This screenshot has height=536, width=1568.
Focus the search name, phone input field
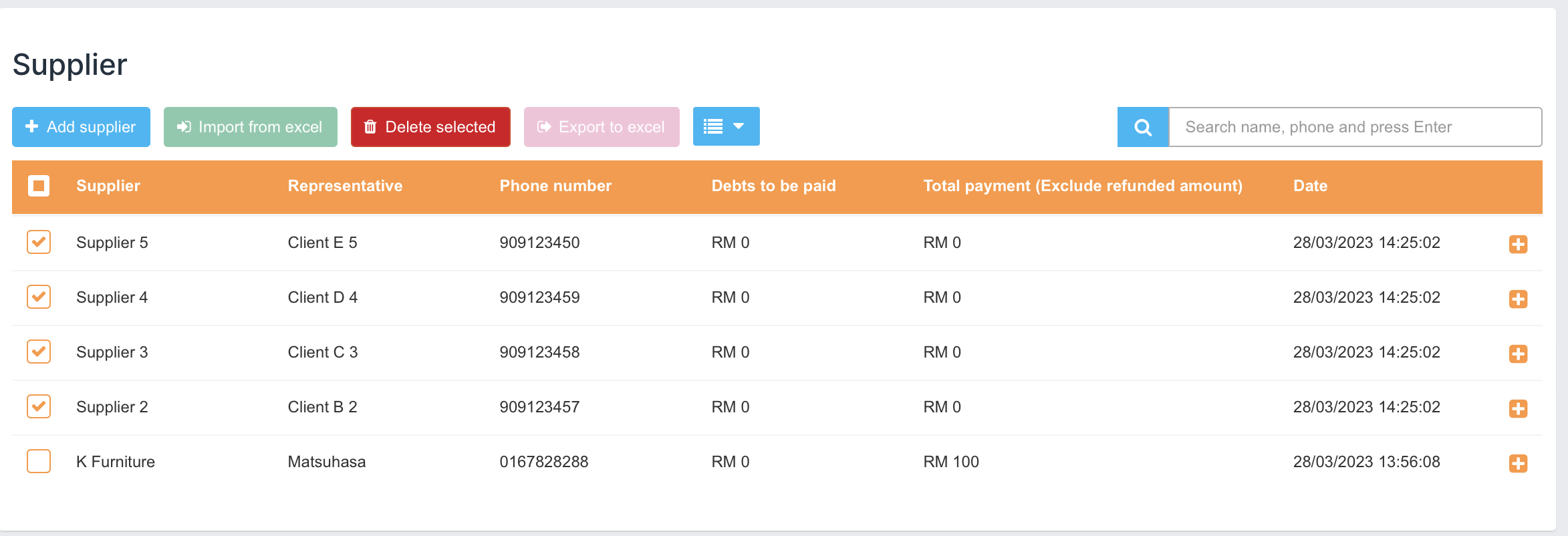tap(1355, 127)
